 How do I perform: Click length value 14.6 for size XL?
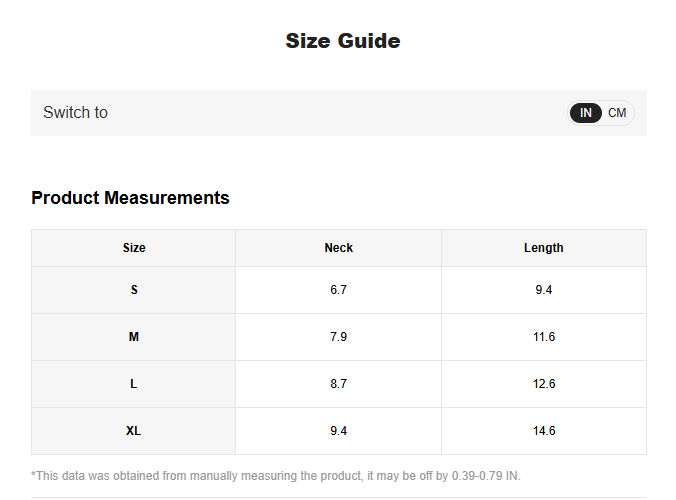pos(543,431)
